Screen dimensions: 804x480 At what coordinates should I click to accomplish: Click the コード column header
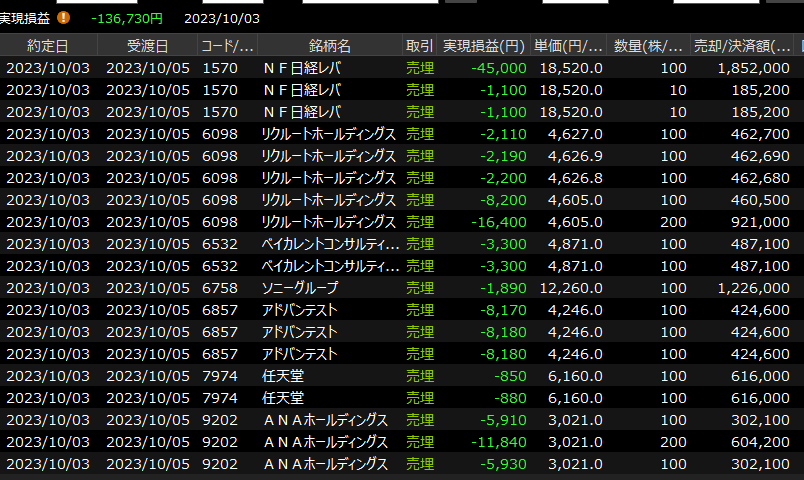point(227,46)
